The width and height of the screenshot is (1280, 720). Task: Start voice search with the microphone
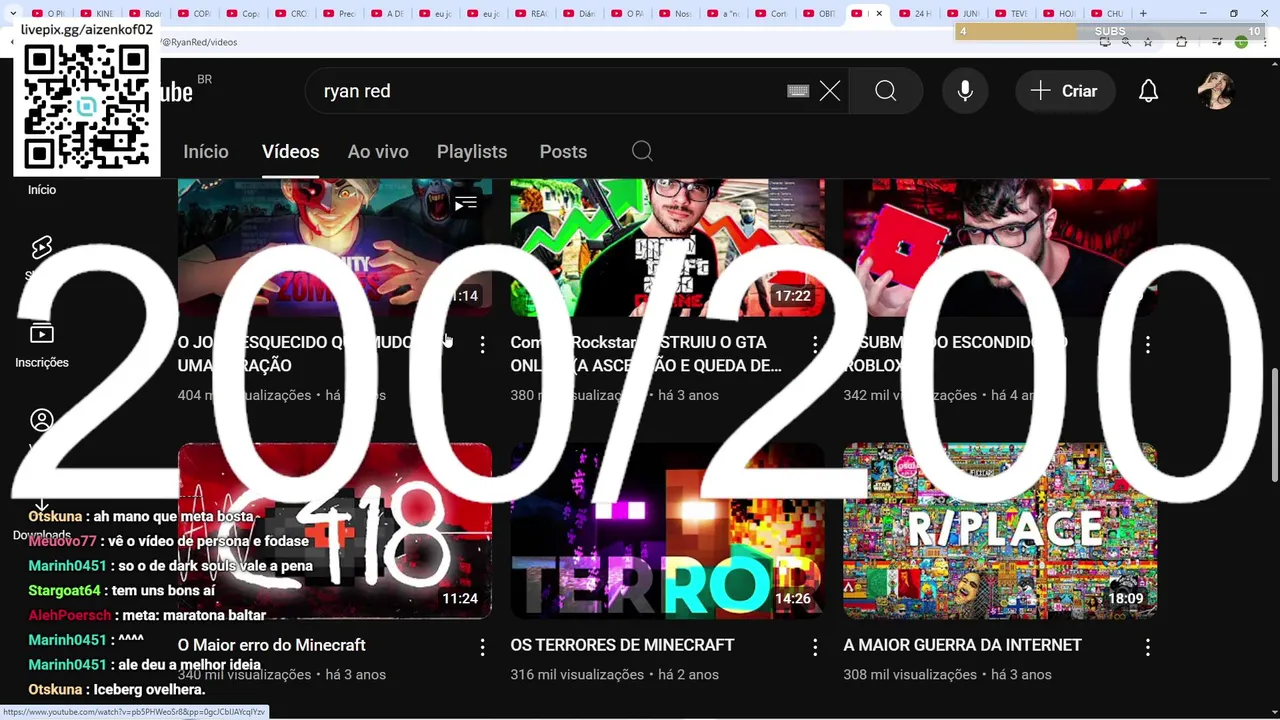[x=965, y=91]
